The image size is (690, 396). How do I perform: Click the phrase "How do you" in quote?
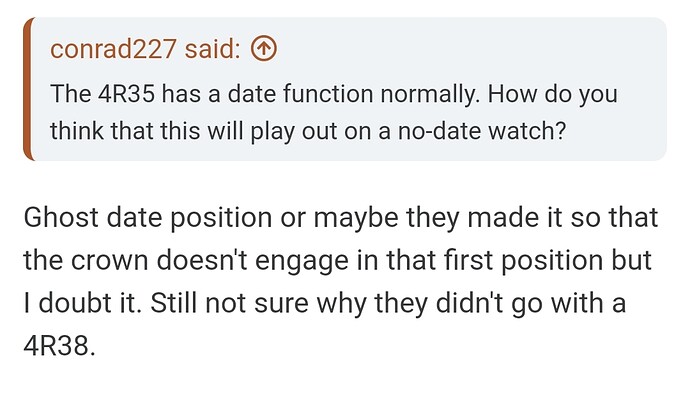click(552, 94)
